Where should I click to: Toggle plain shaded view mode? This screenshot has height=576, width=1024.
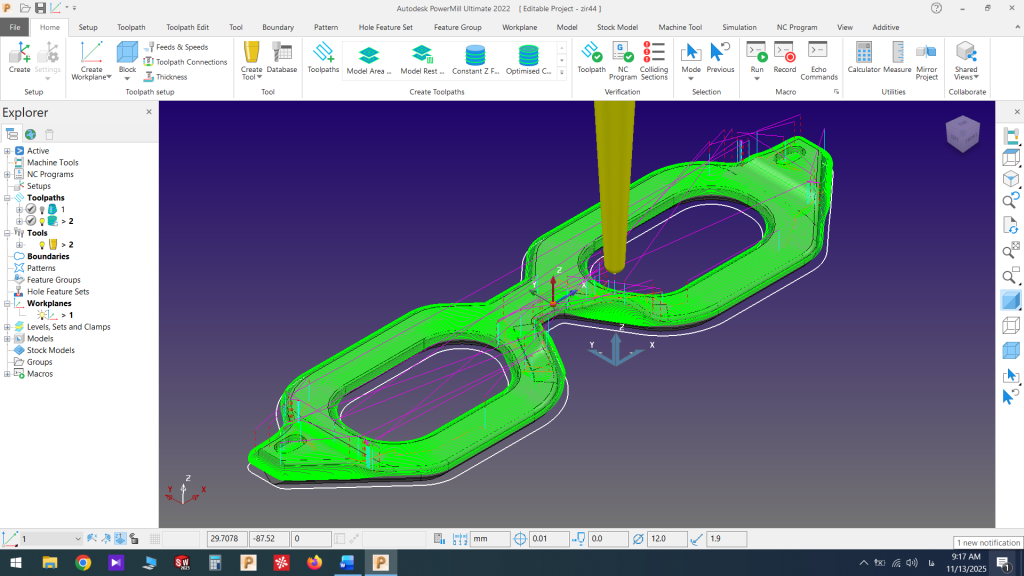(x=1010, y=301)
